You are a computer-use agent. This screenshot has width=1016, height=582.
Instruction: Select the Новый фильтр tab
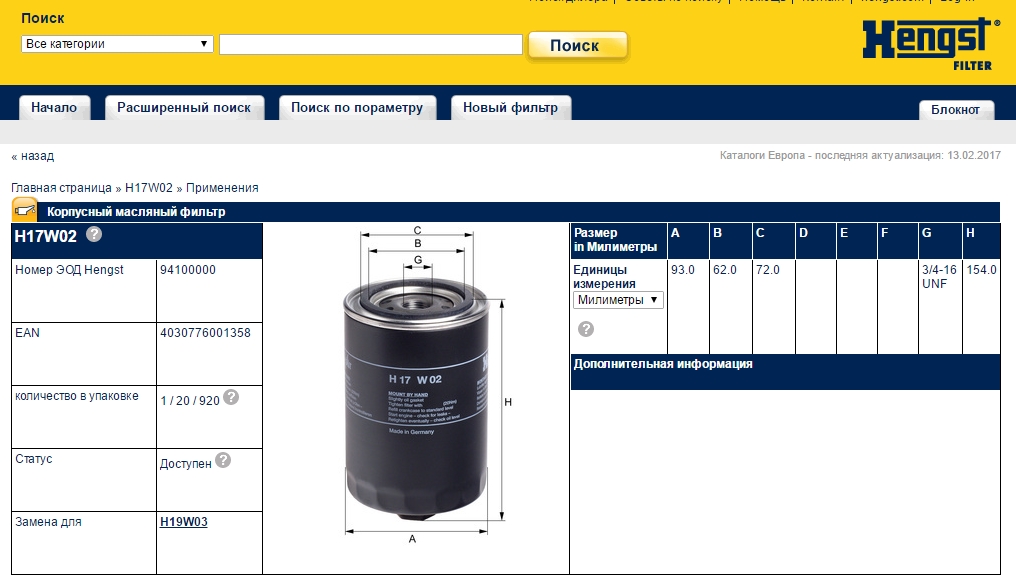[x=510, y=108]
